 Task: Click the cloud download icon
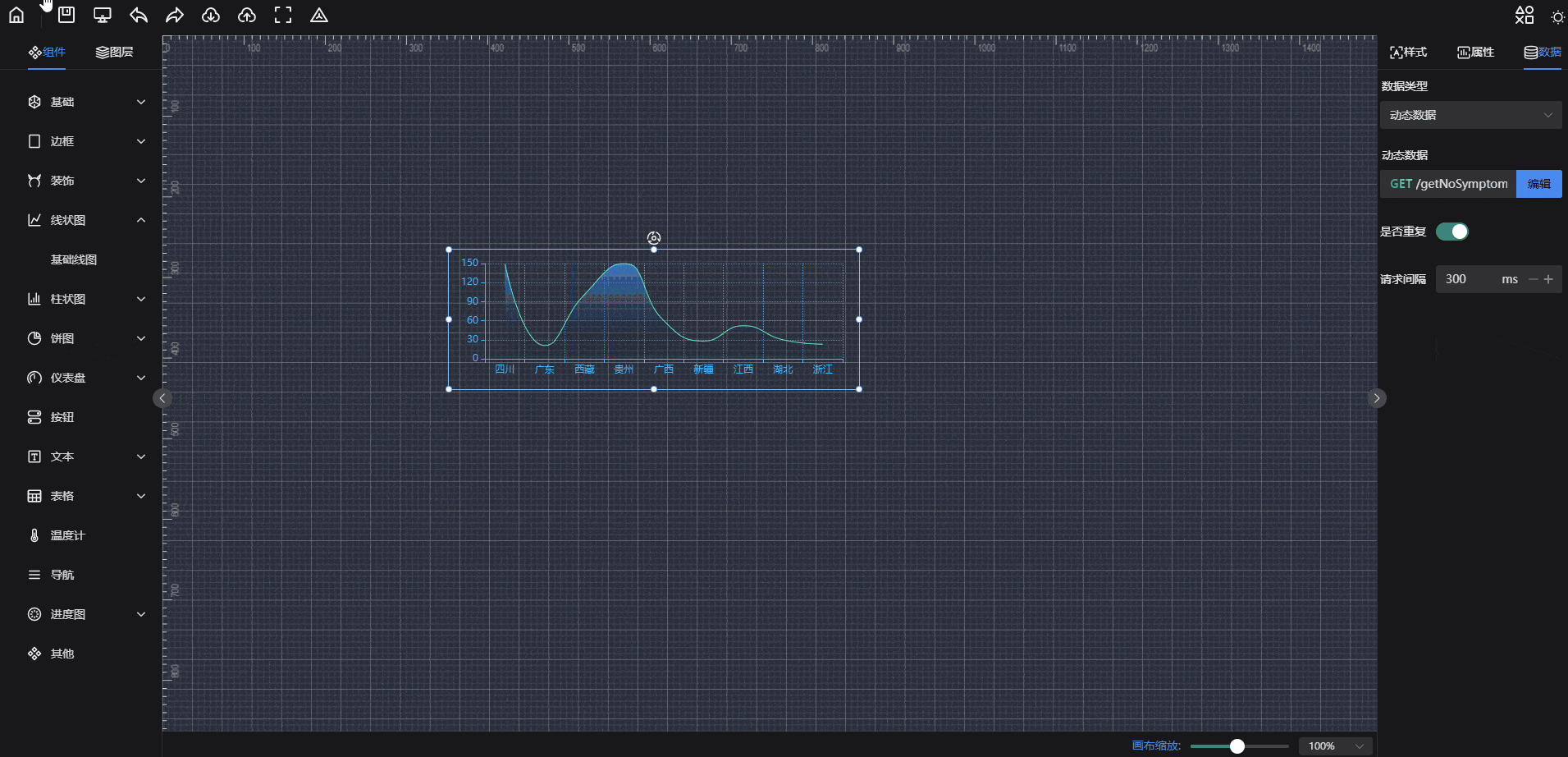(x=211, y=15)
